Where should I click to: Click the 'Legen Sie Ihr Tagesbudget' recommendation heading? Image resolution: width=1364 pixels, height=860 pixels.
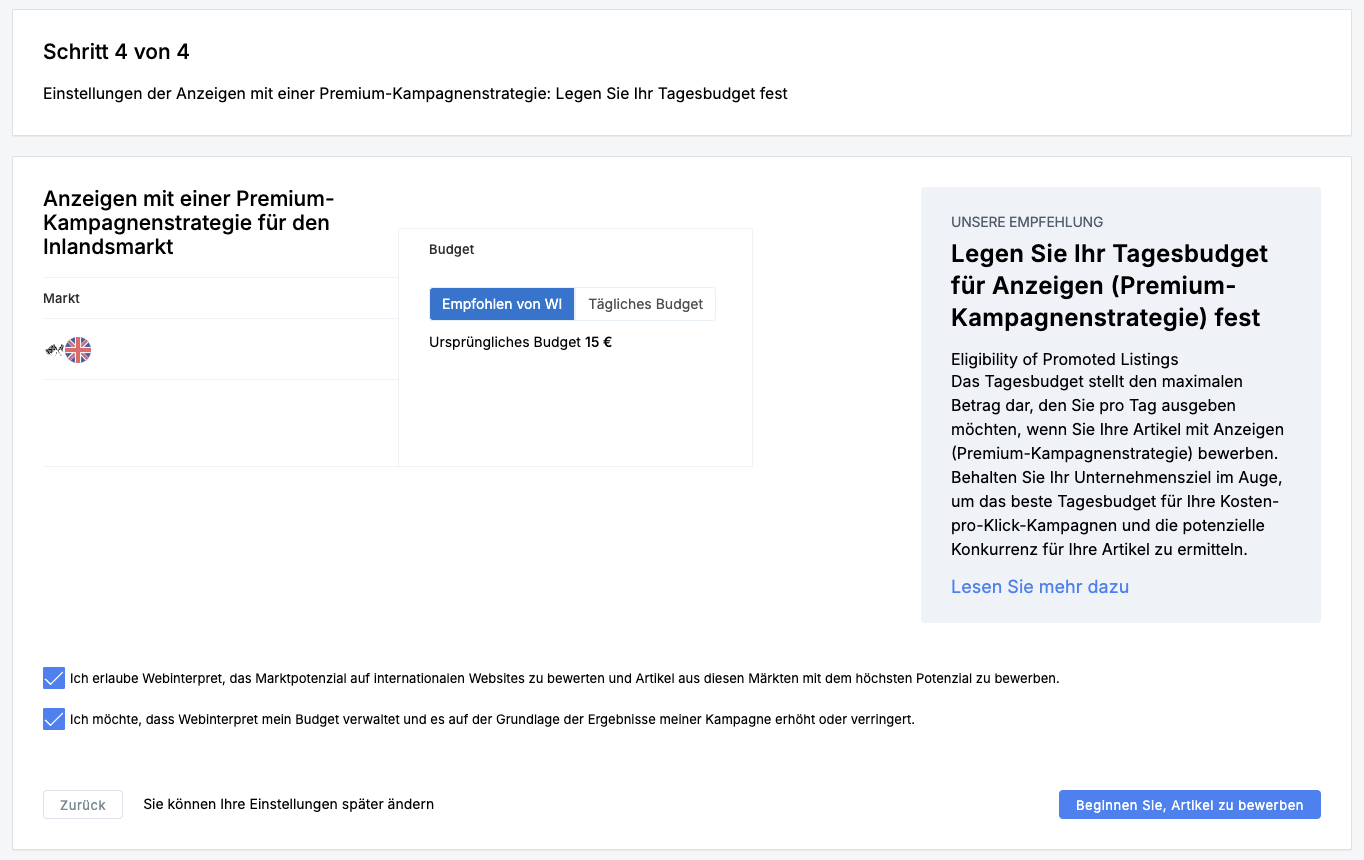tap(1109, 286)
